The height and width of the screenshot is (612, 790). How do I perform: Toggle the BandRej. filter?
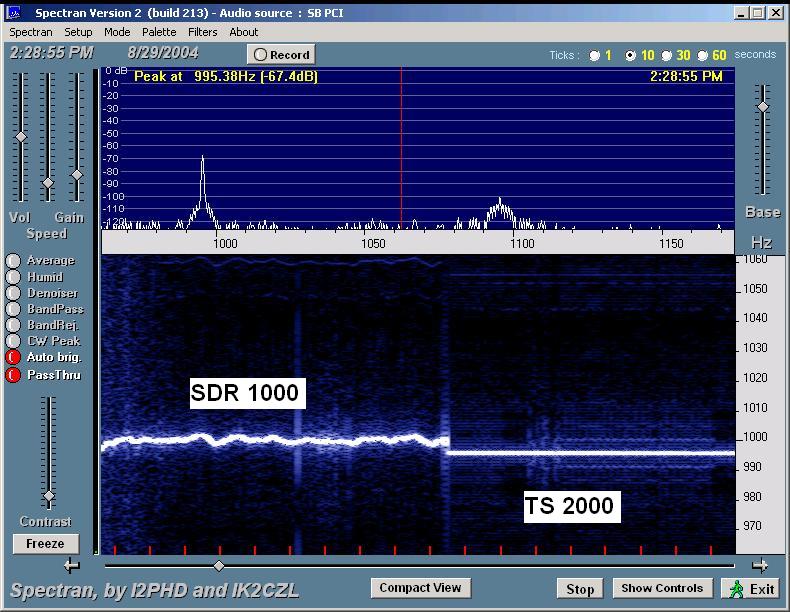tap(13, 325)
